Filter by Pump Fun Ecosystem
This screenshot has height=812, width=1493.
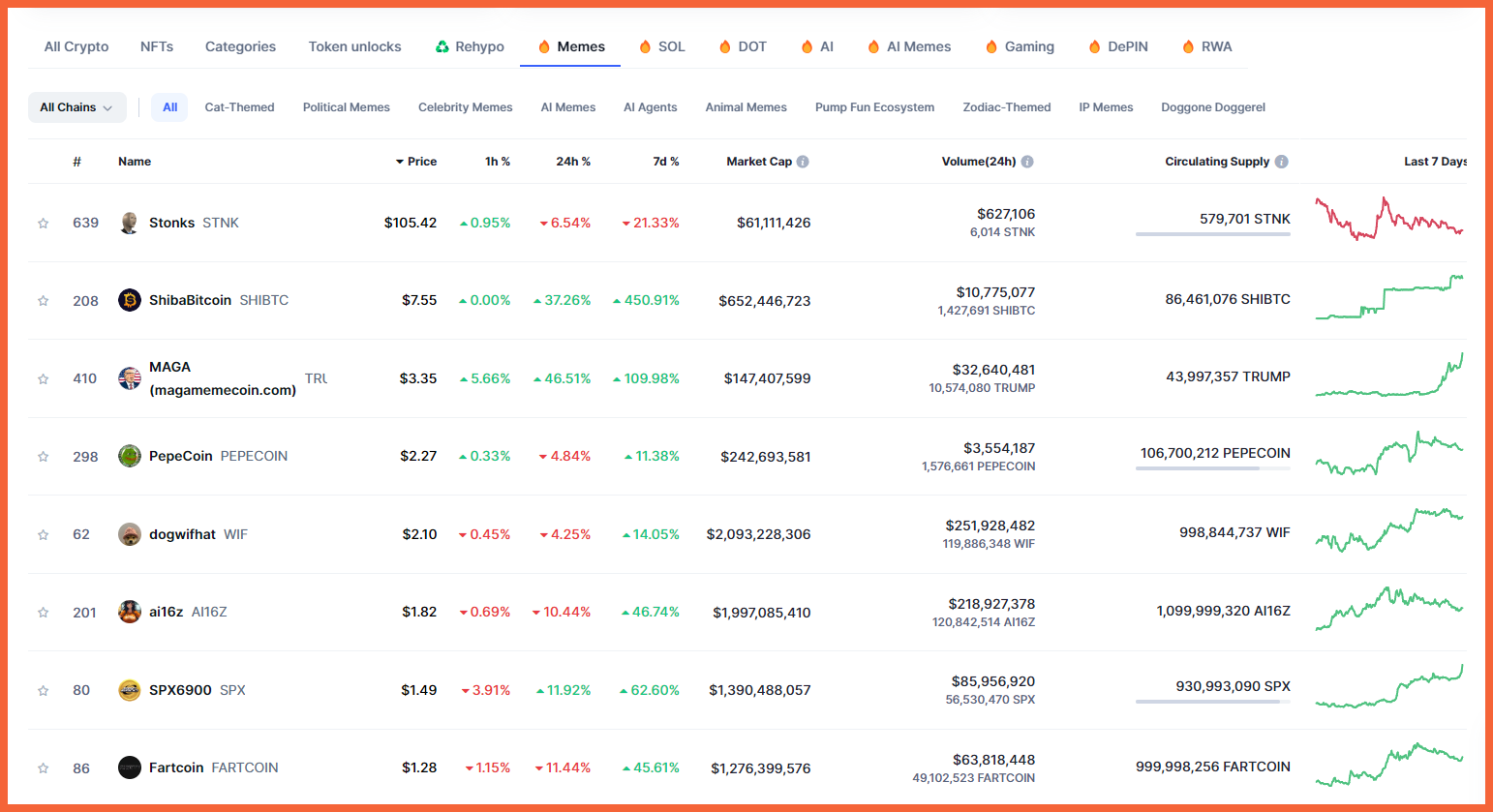(875, 107)
